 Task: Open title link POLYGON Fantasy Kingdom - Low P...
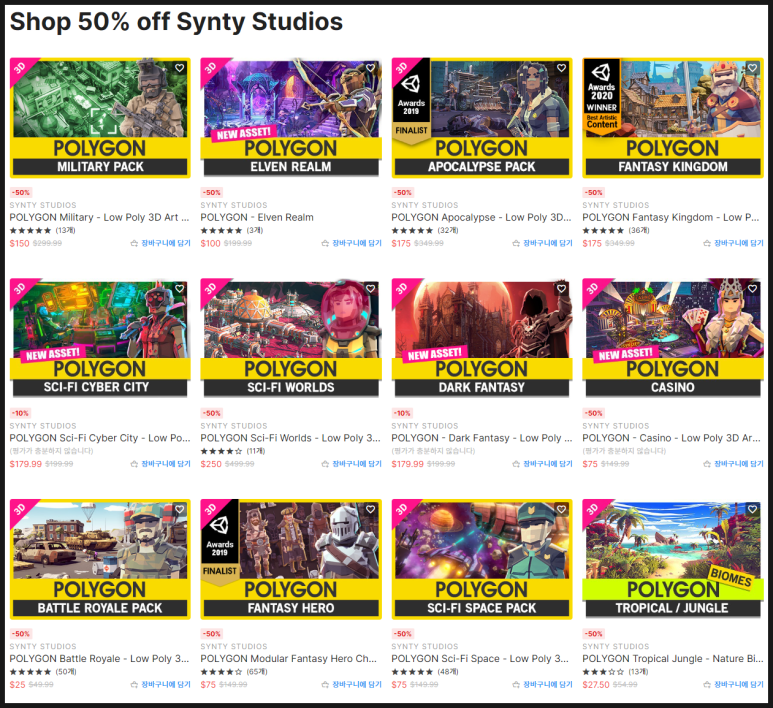670,217
